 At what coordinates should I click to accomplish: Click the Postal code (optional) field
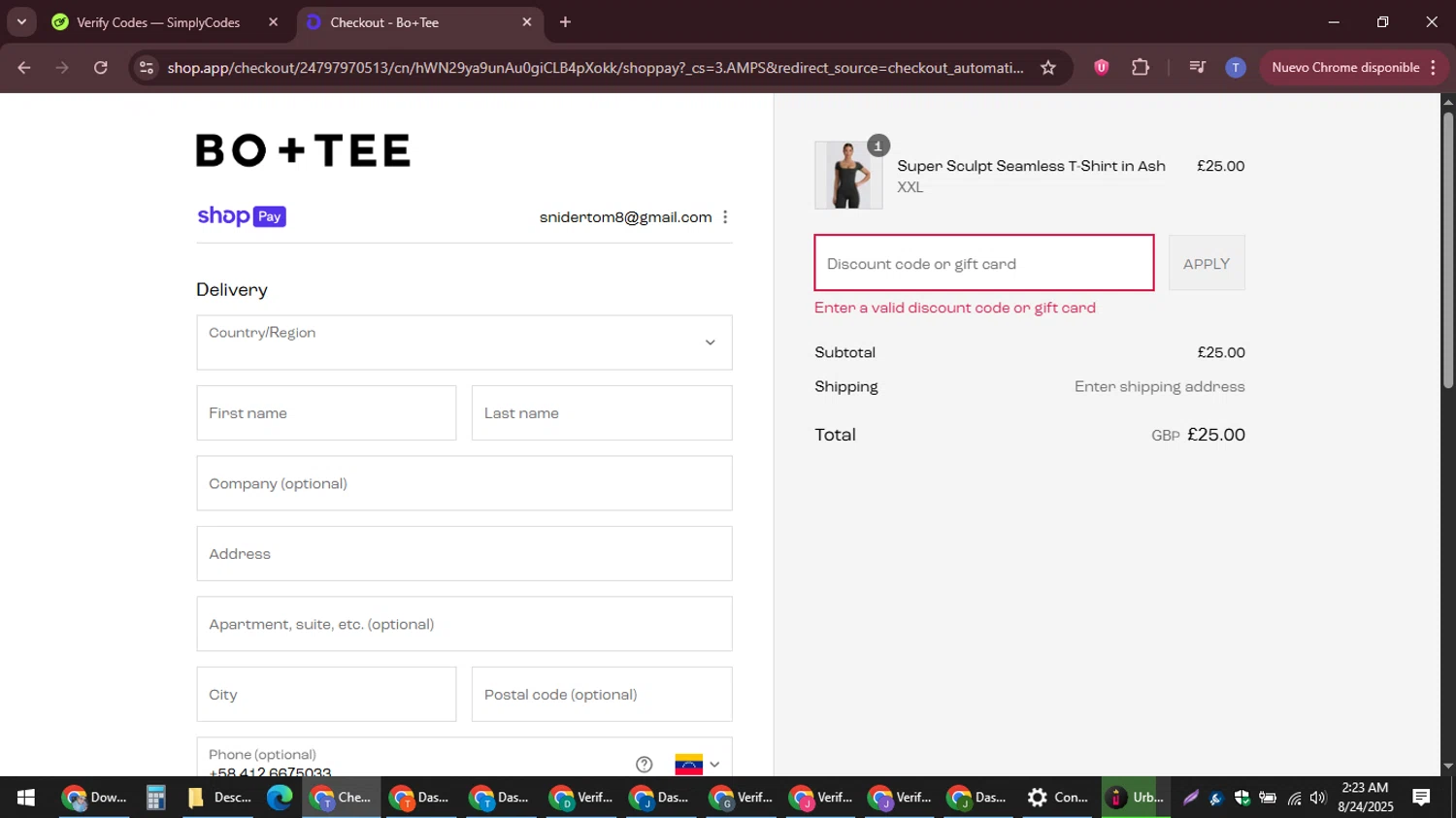click(x=602, y=695)
